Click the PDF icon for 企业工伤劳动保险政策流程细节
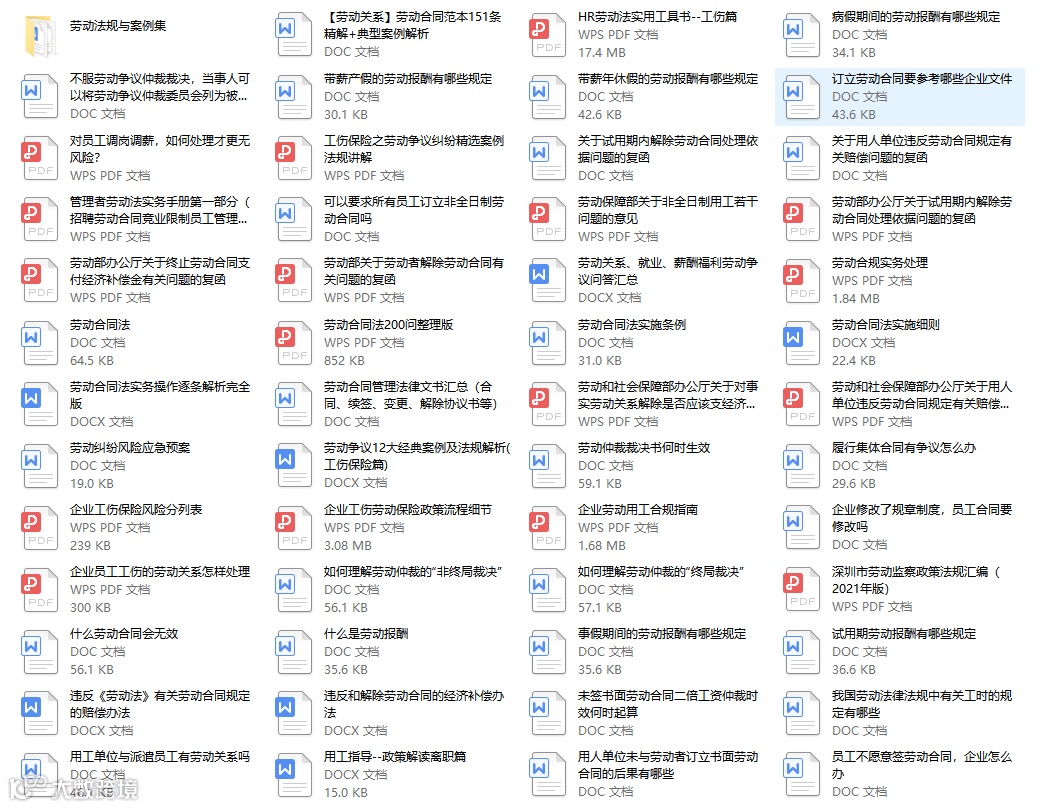 tap(294, 528)
